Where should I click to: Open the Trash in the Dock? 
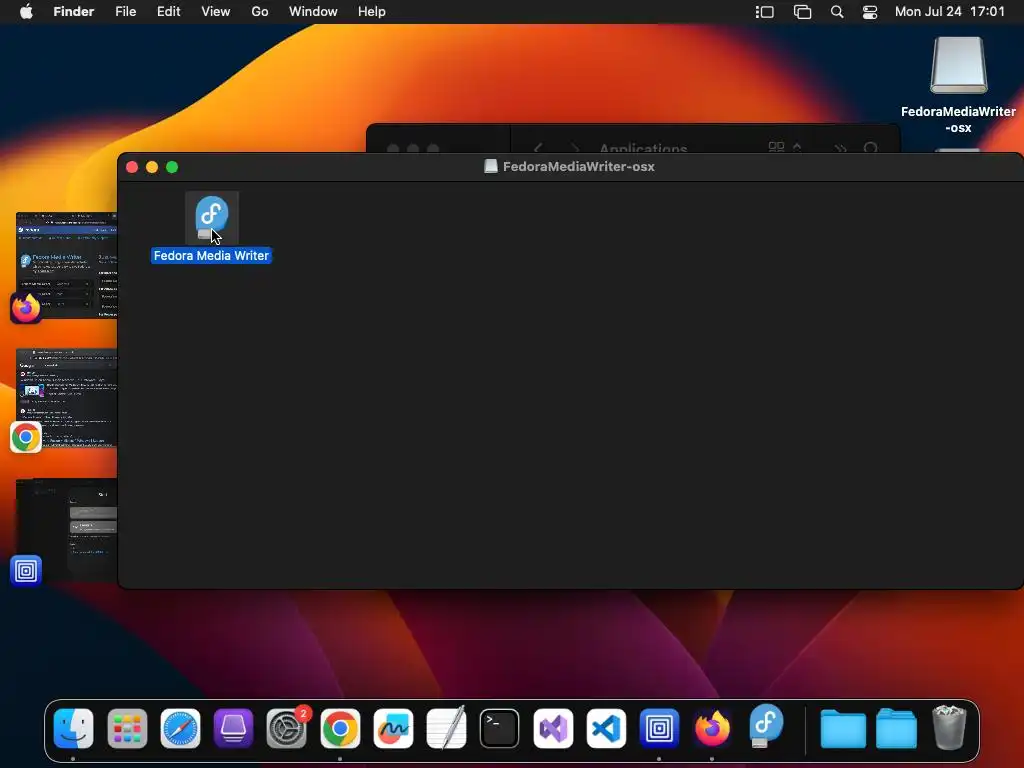949,727
